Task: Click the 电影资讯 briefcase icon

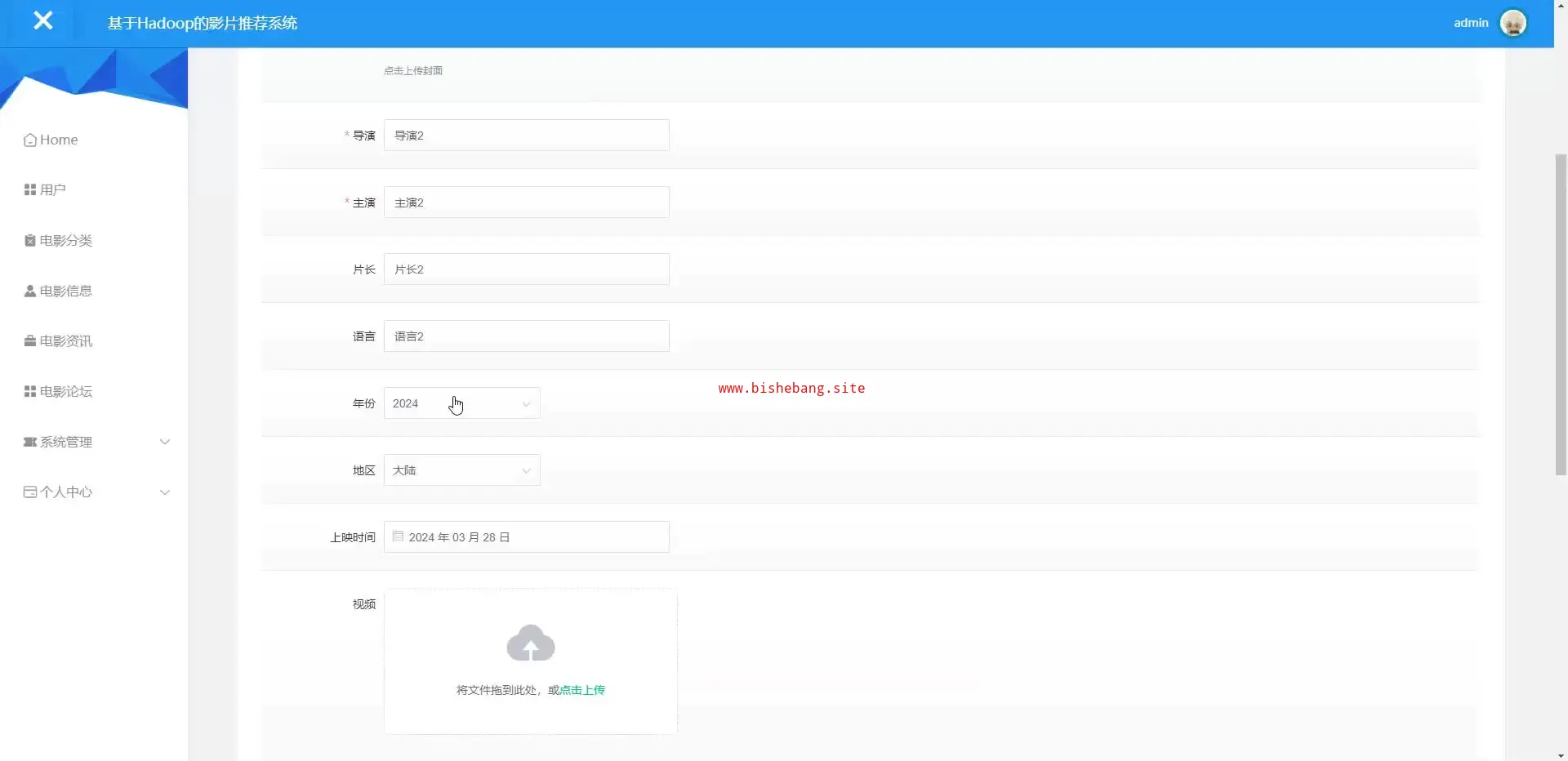Action: (x=30, y=341)
